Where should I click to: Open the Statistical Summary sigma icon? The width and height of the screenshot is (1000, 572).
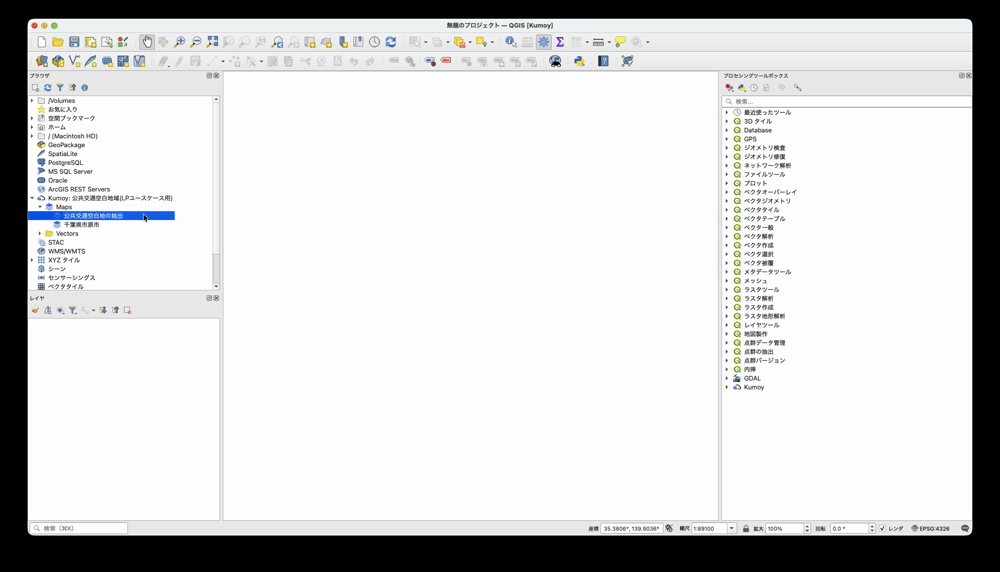click(560, 42)
